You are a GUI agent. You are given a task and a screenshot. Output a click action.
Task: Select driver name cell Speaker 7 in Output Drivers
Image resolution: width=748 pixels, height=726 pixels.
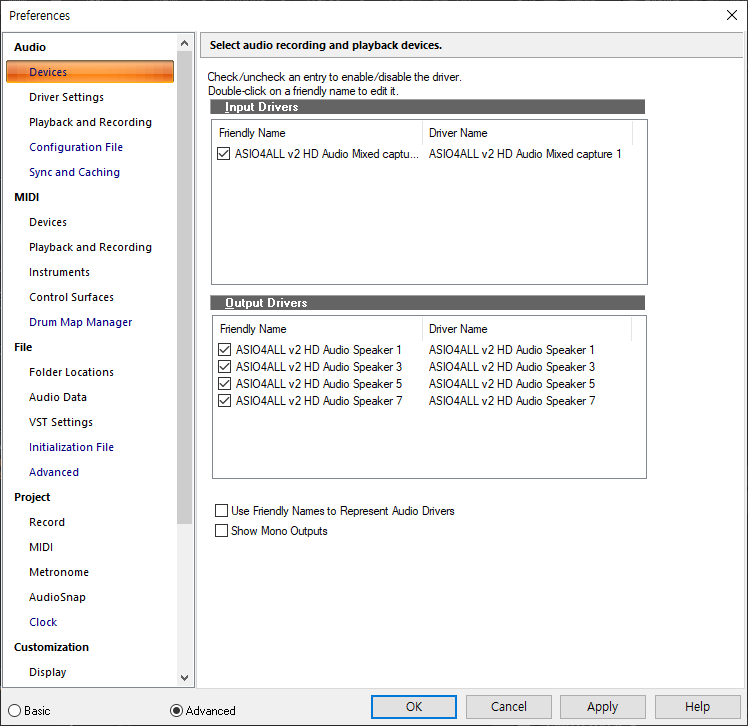(512, 401)
